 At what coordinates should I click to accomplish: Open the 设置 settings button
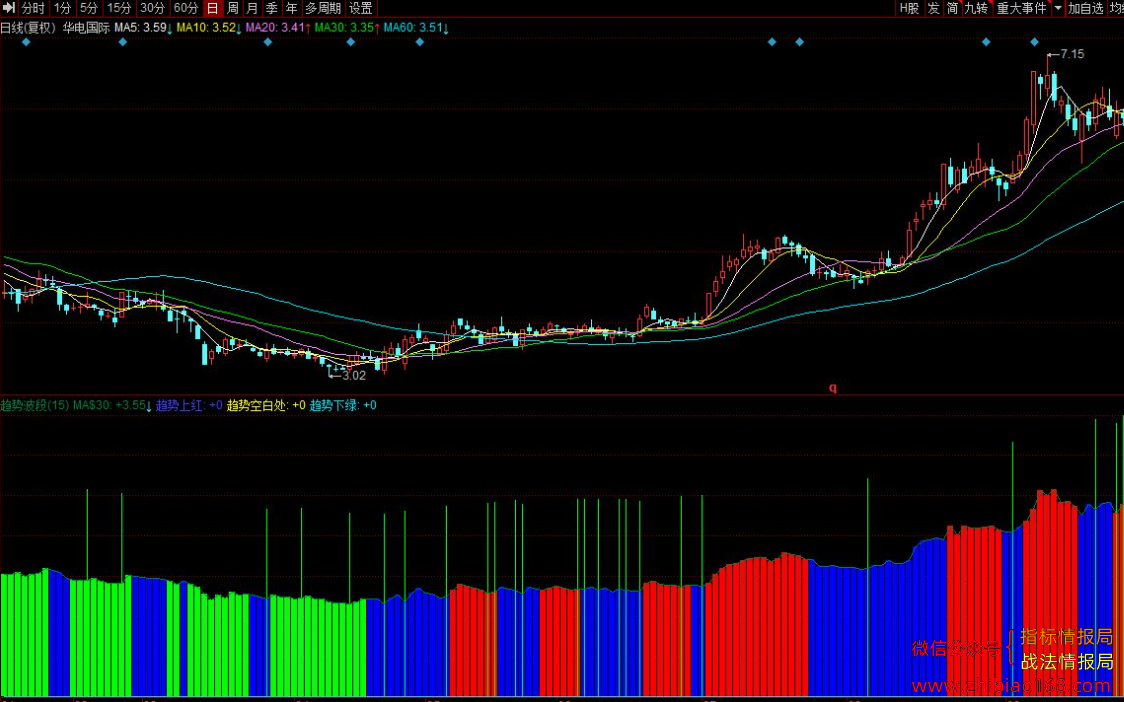point(361,8)
